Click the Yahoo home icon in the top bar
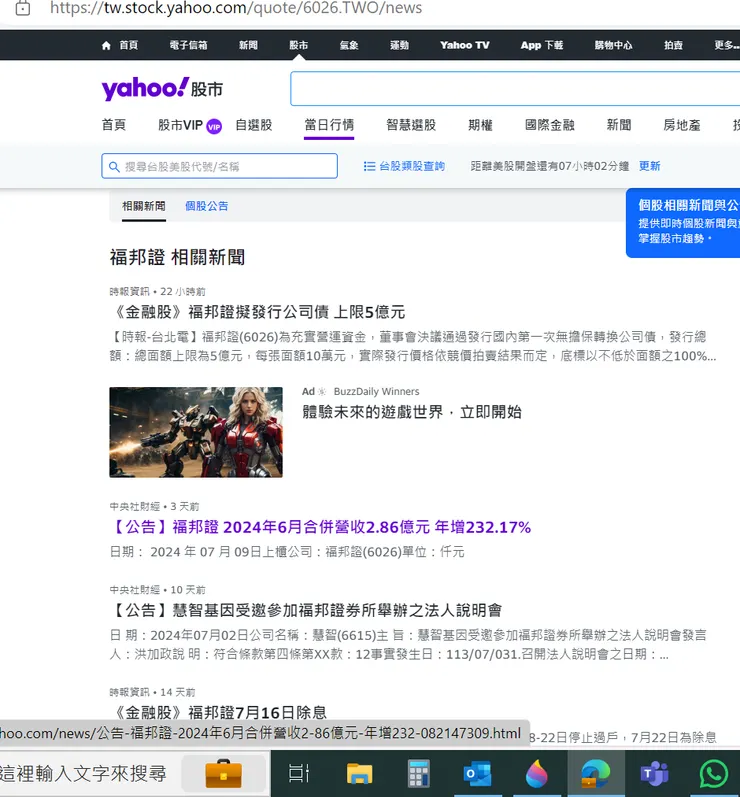740x797 pixels. pos(106,46)
